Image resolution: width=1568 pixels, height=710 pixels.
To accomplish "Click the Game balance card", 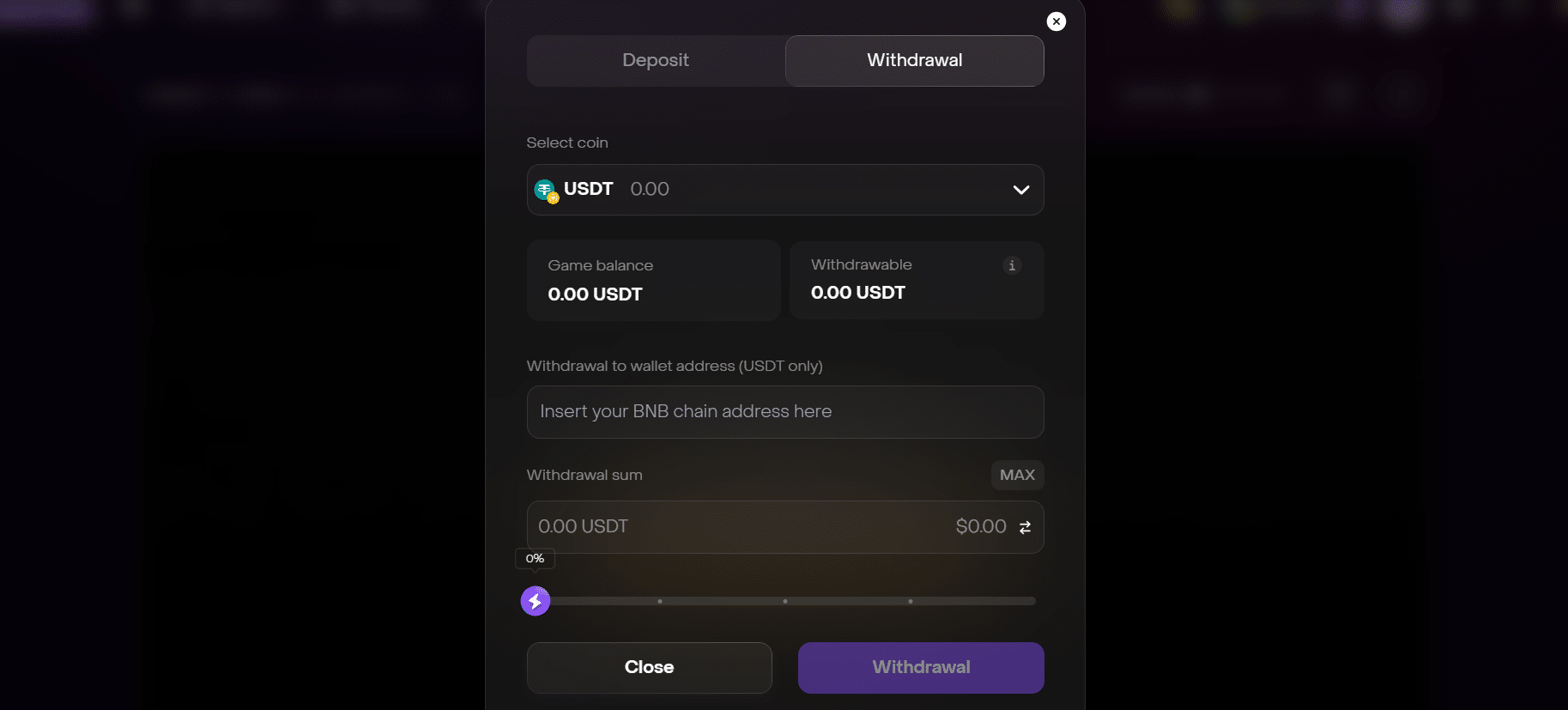I will point(653,281).
